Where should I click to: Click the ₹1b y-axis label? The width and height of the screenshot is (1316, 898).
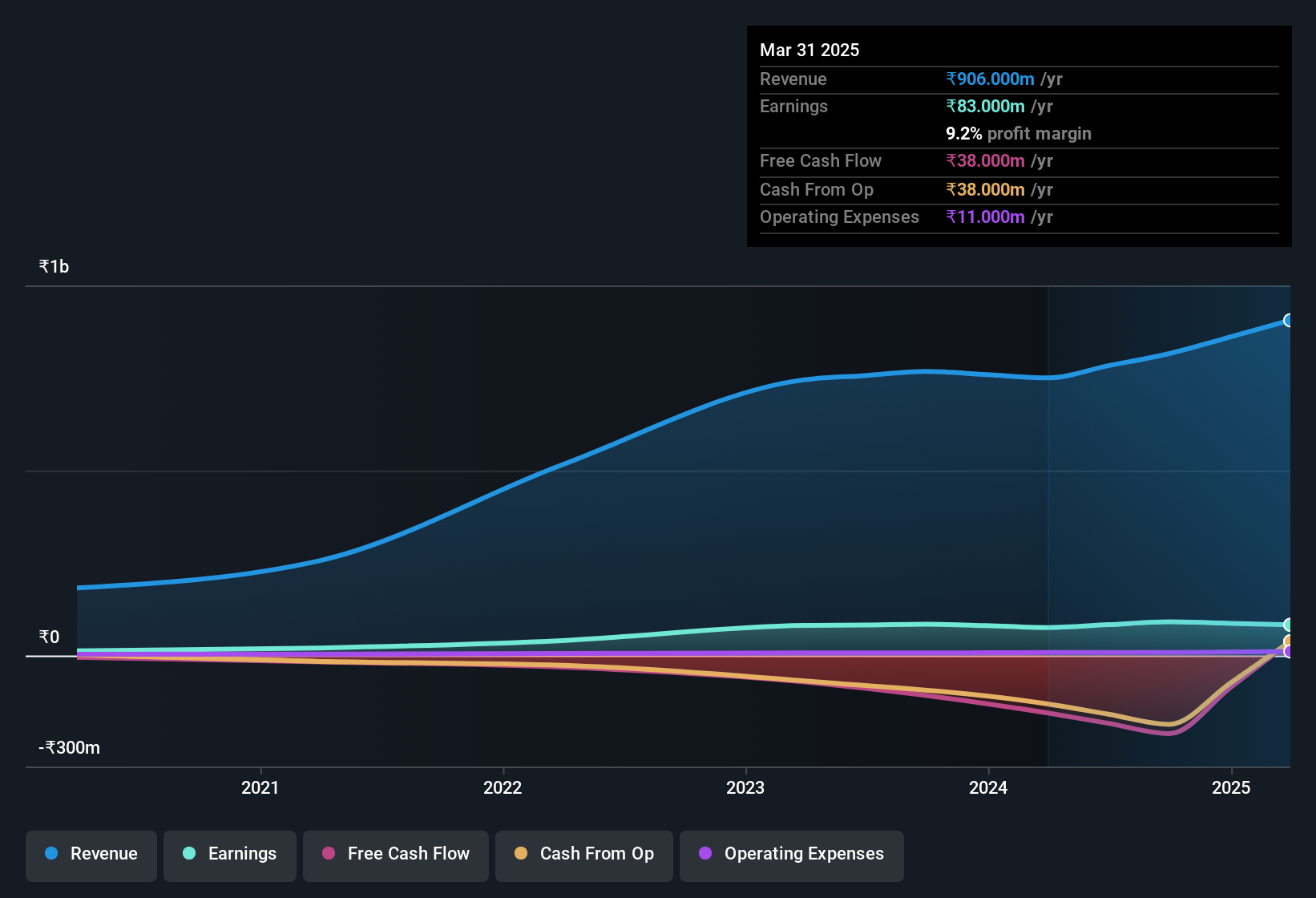click(x=54, y=266)
